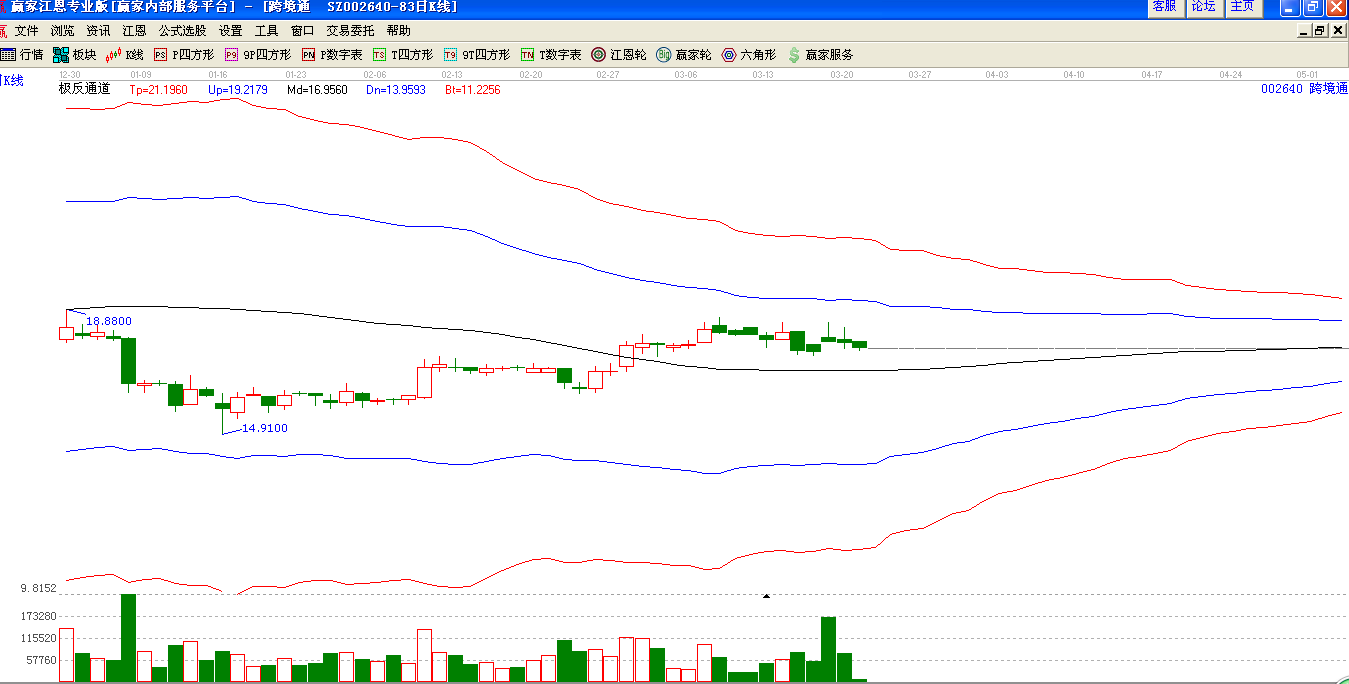This screenshot has height=684, width=1349.
Task: Click the 客服 customer service button
Action: [x=1164, y=7]
